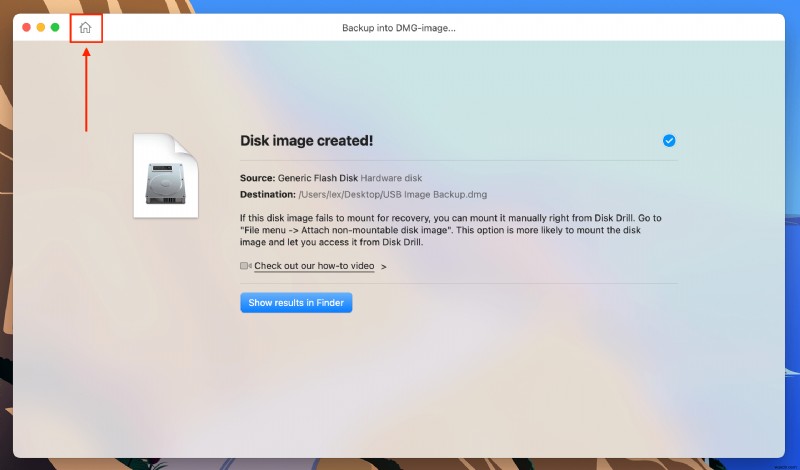Viewport: 800px width, 470px height.
Task: Close the window with the red button
Action: pyautogui.click(x=27, y=28)
